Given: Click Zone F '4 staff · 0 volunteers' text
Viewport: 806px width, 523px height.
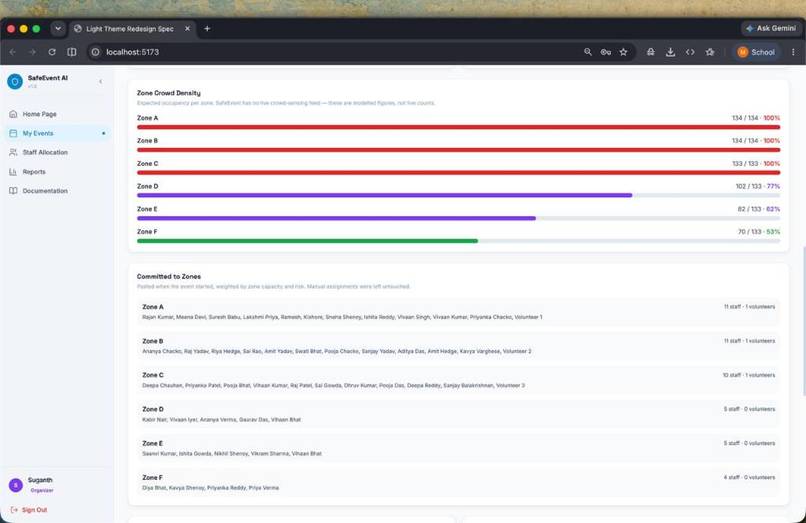Looking at the screenshot, I should click(x=749, y=478).
